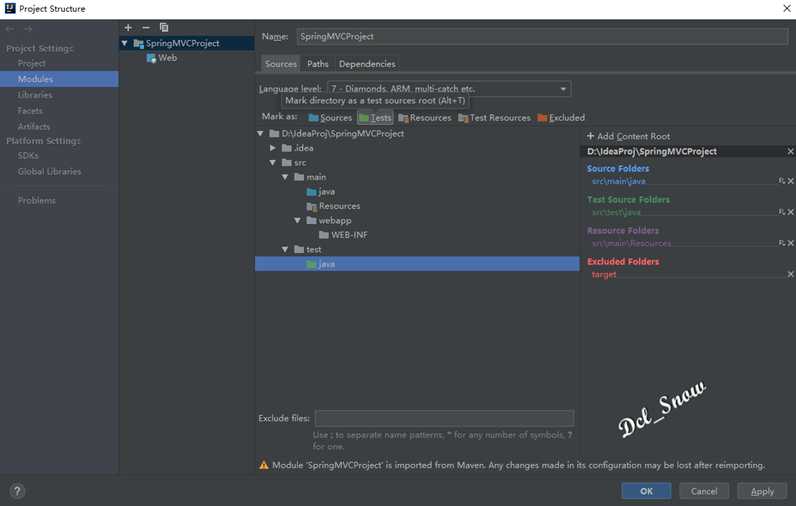
Task: Open Artifacts settings
Action: tap(34, 126)
